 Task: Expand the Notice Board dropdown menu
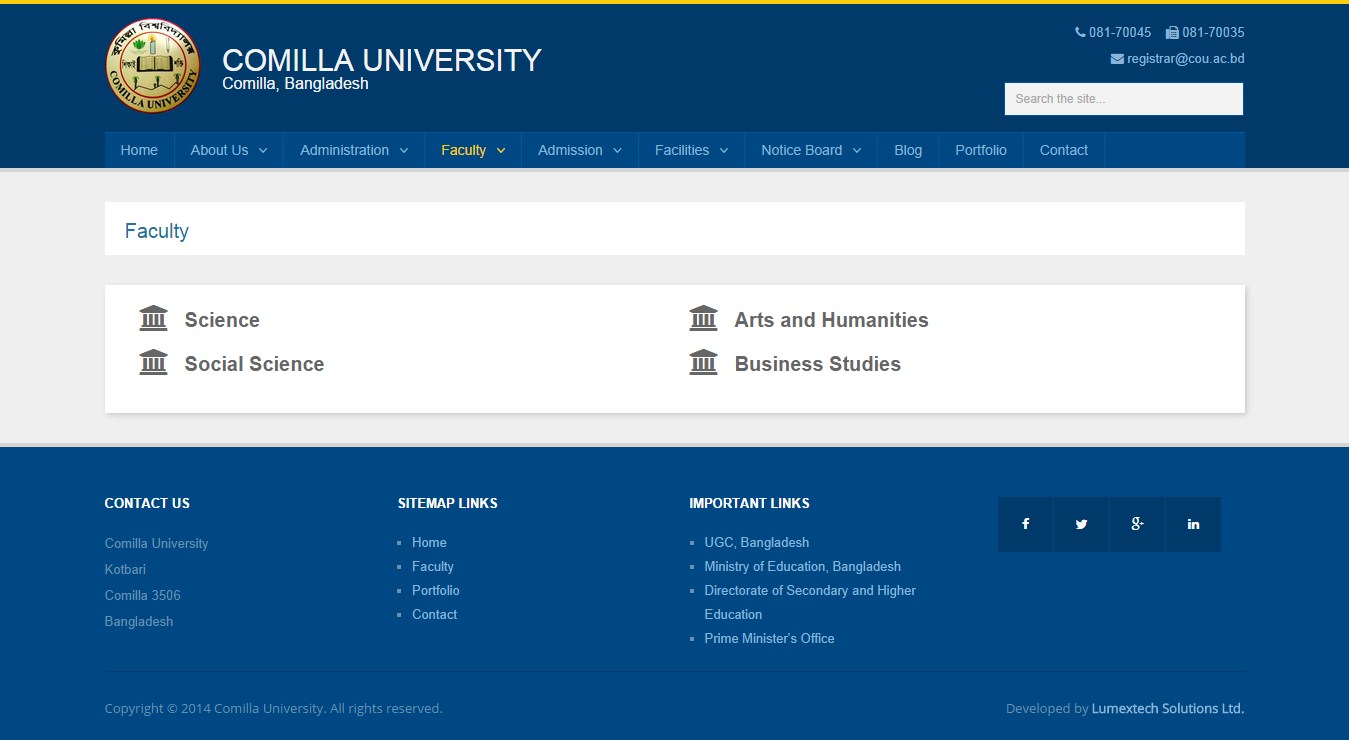pos(810,150)
